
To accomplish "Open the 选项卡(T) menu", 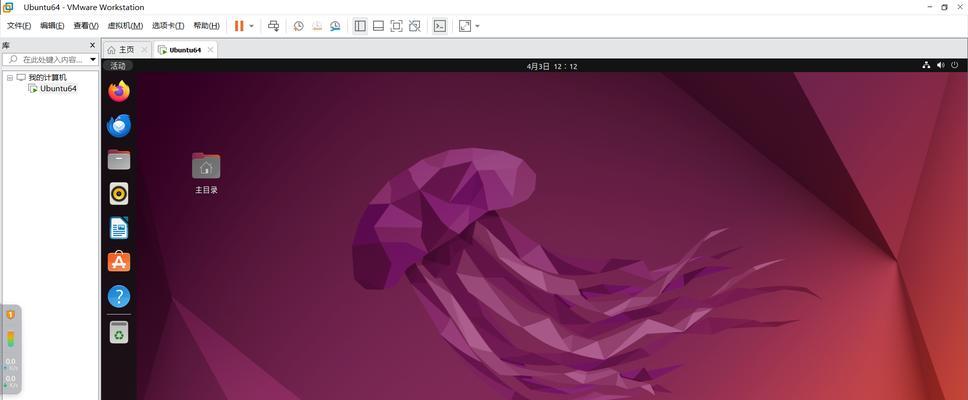I will click(168, 26).
